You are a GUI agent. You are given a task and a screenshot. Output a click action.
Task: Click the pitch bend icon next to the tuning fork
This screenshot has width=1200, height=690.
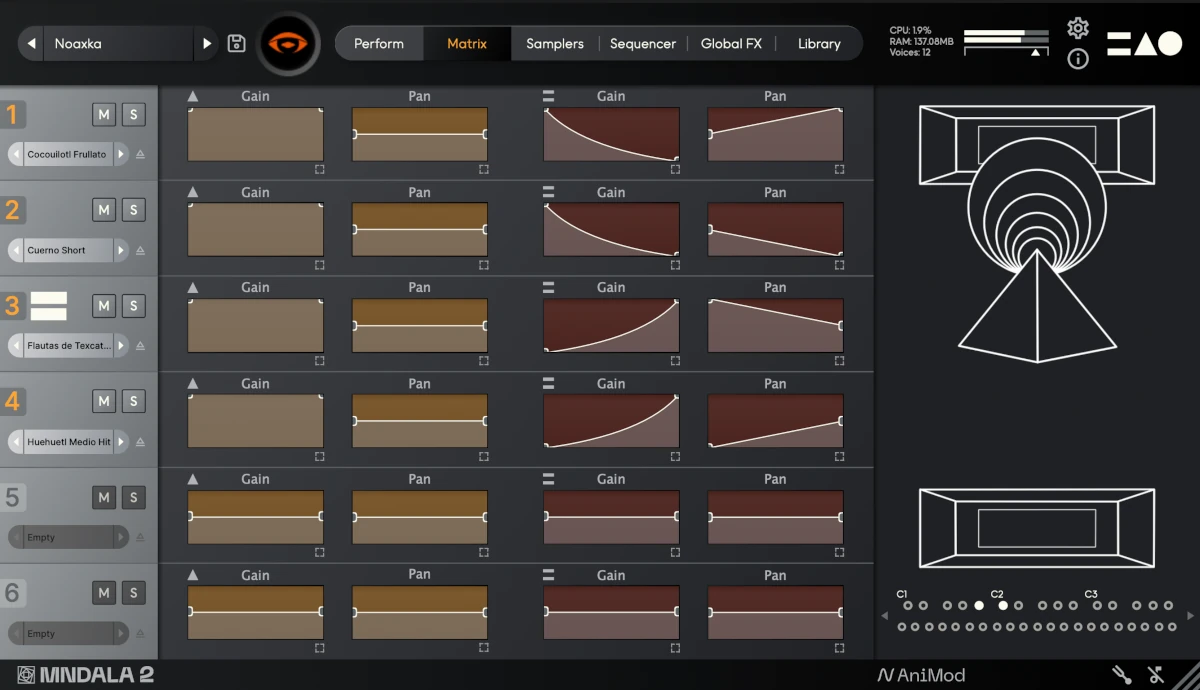point(1156,673)
